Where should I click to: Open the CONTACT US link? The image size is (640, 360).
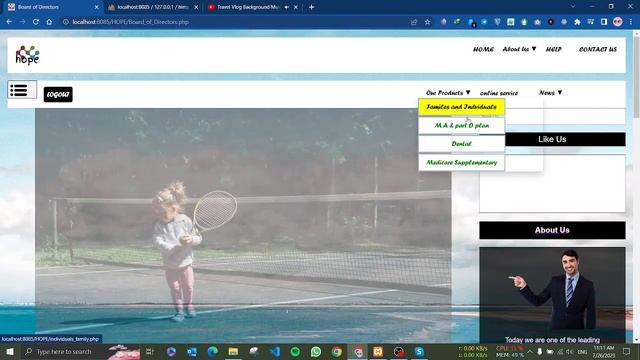coord(598,49)
